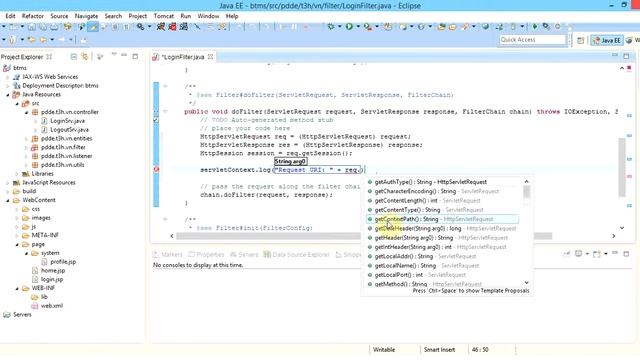Toggle the highlighted Mark Occurrences toolbar button
This screenshot has height=360, width=640.
point(93,27)
